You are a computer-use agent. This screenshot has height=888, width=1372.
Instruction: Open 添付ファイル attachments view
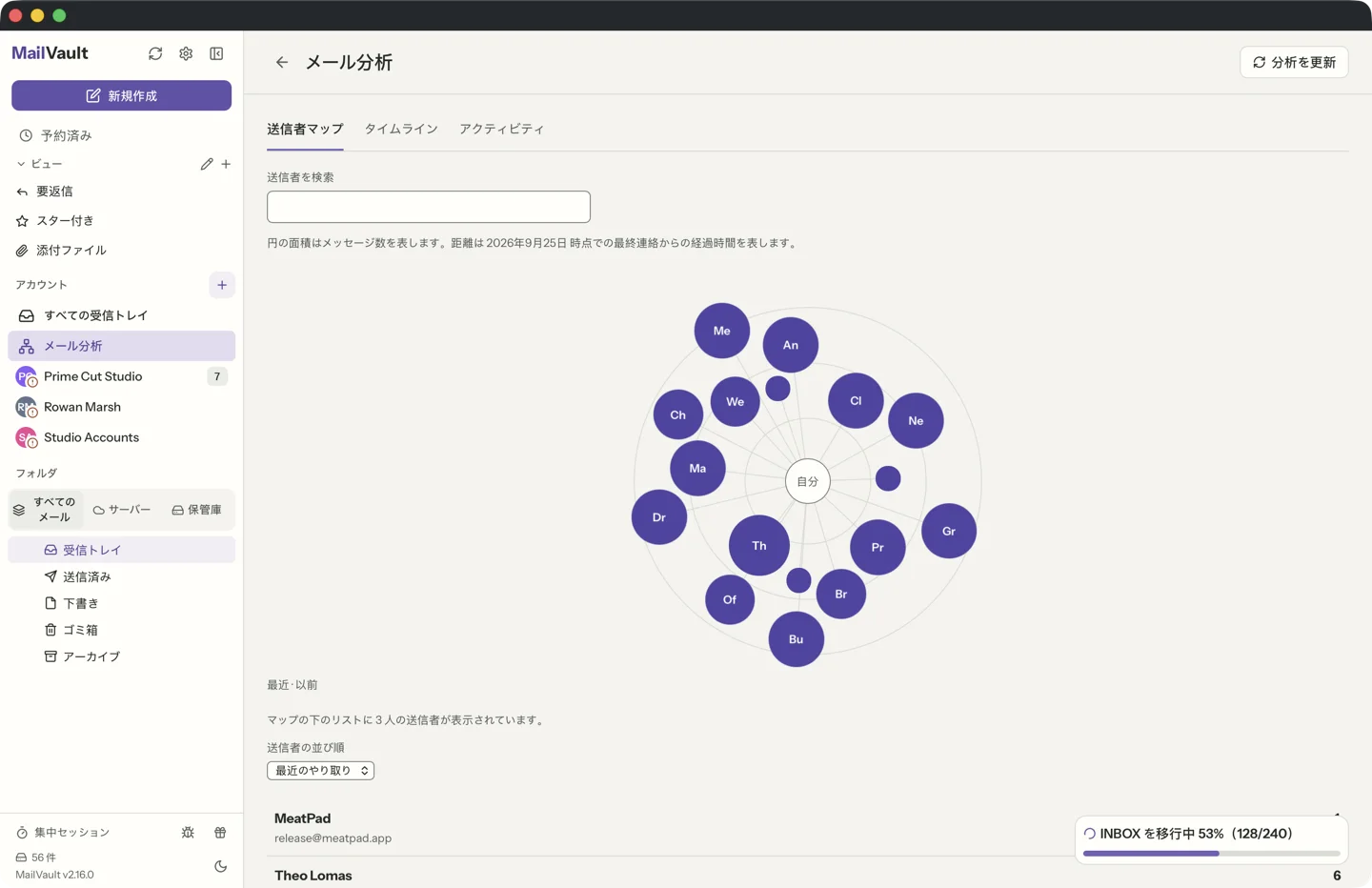(x=122, y=250)
